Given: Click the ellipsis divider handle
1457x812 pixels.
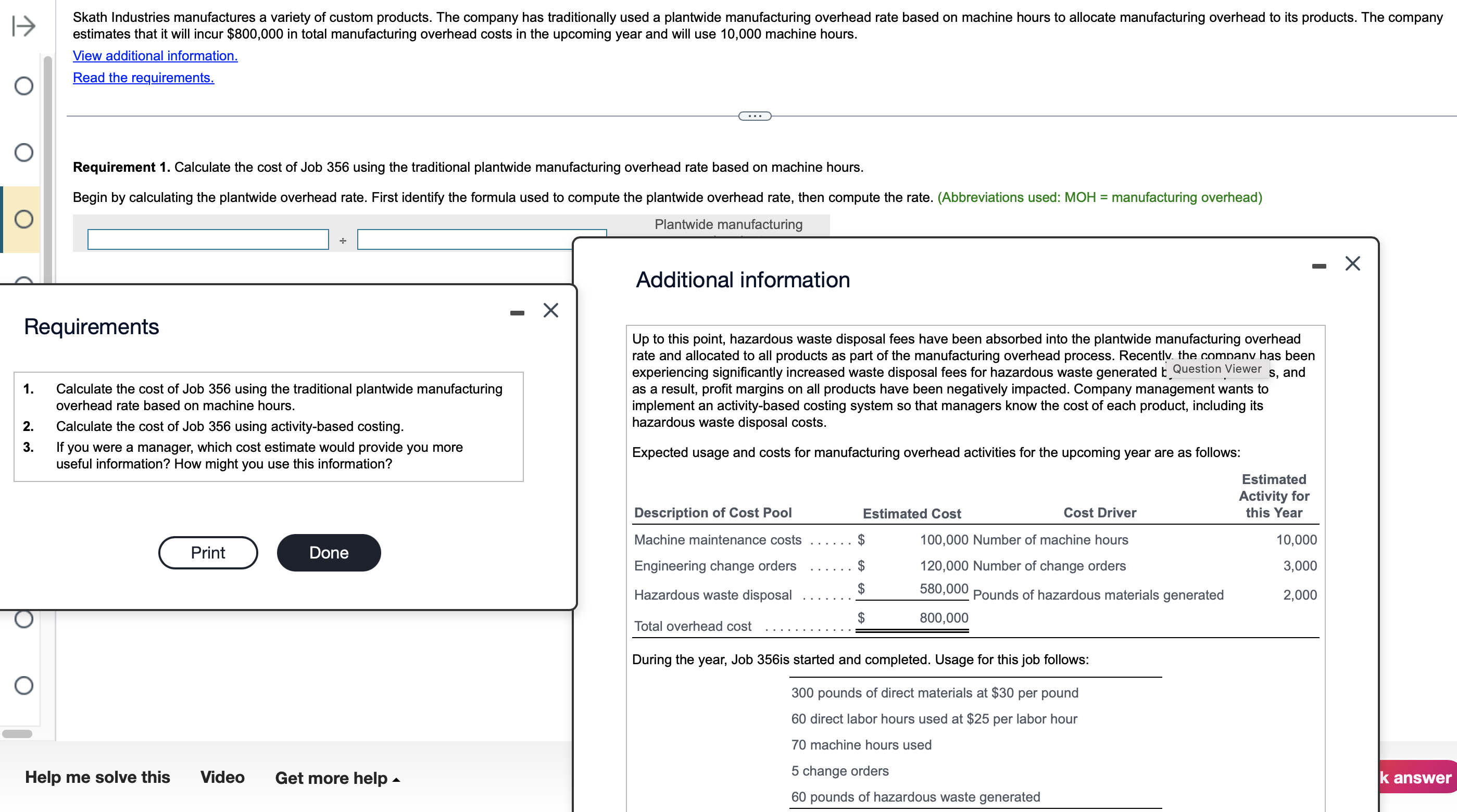Looking at the screenshot, I should [x=755, y=116].
